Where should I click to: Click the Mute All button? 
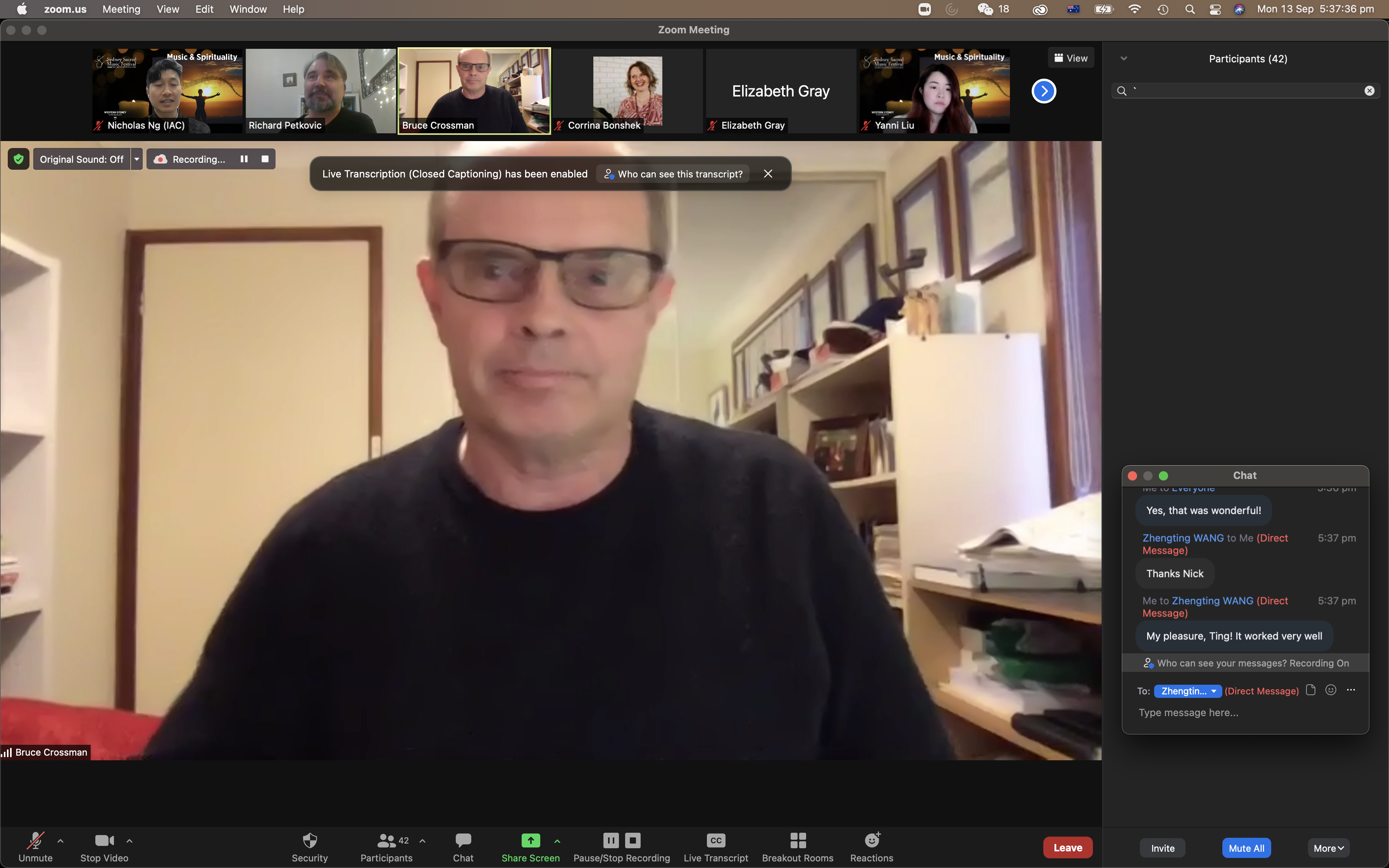click(x=1246, y=848)
